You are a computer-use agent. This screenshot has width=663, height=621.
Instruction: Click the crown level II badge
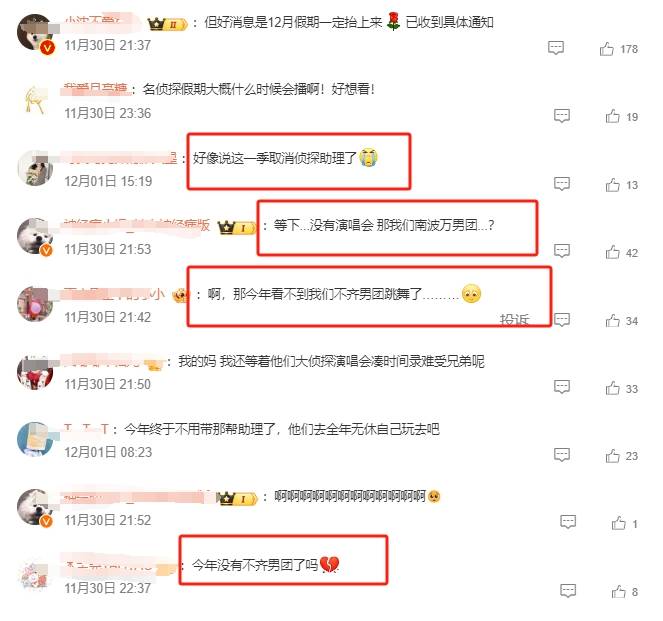click(x=167, y=24)
